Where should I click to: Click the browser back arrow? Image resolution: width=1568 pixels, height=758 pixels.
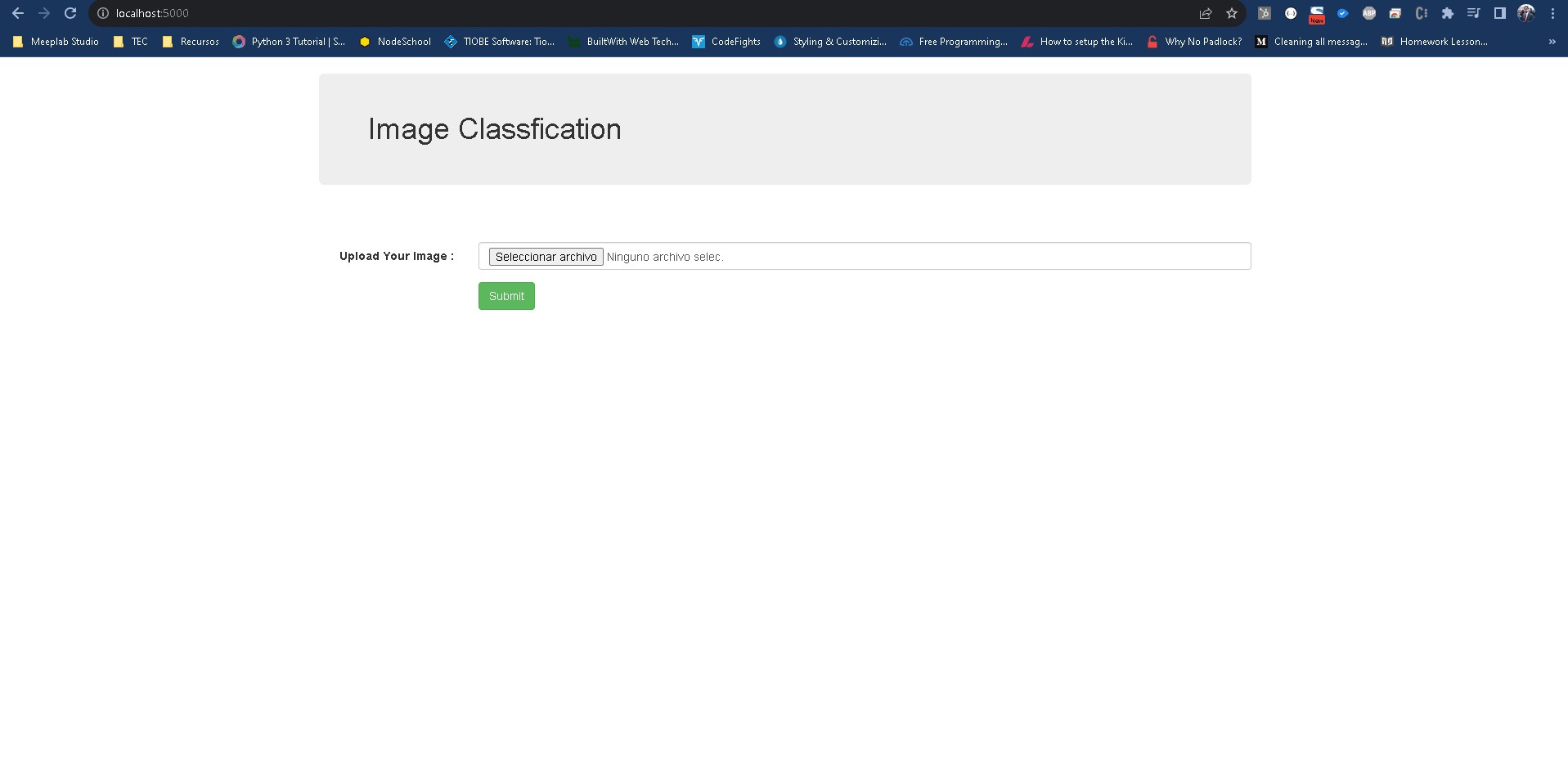(x=18, y=13)
